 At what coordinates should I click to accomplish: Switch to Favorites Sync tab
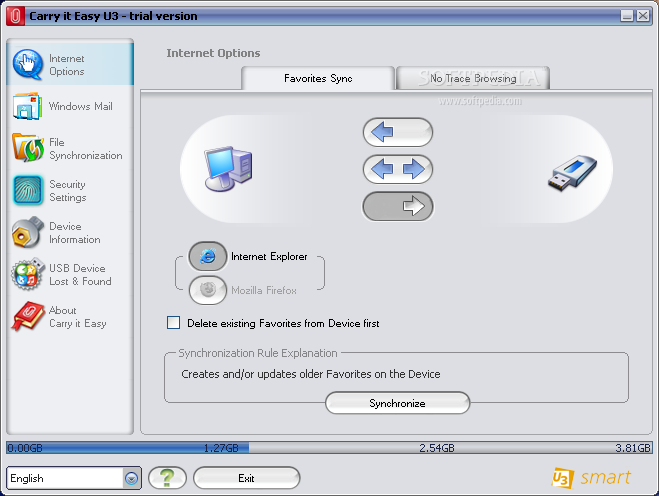[x=318, y=78]
